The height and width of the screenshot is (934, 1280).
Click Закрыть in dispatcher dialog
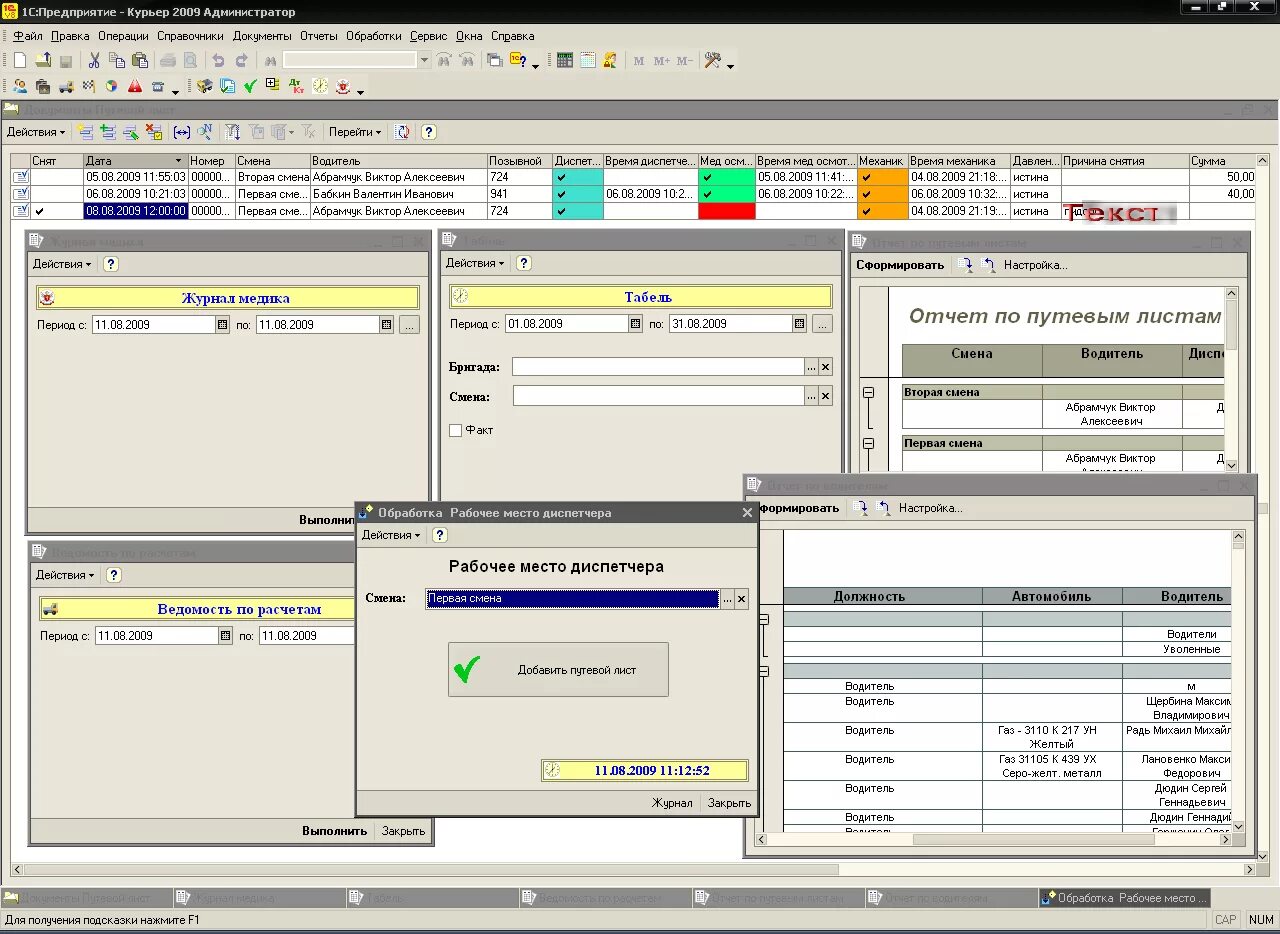[729, 803]
